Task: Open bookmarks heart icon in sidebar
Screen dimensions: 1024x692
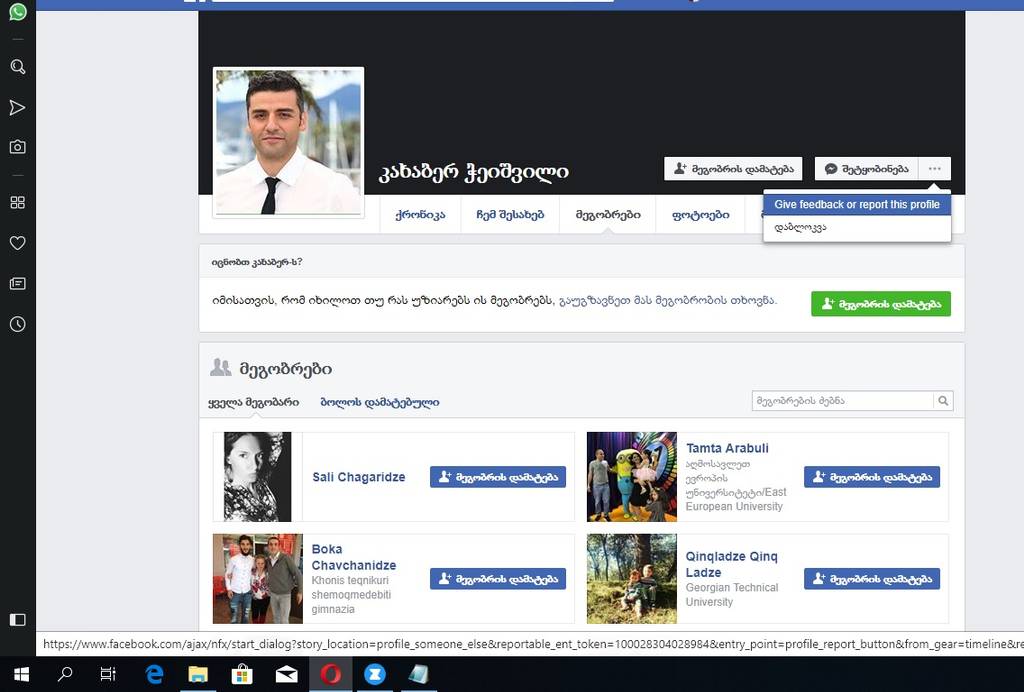Action: pos(18,243)
